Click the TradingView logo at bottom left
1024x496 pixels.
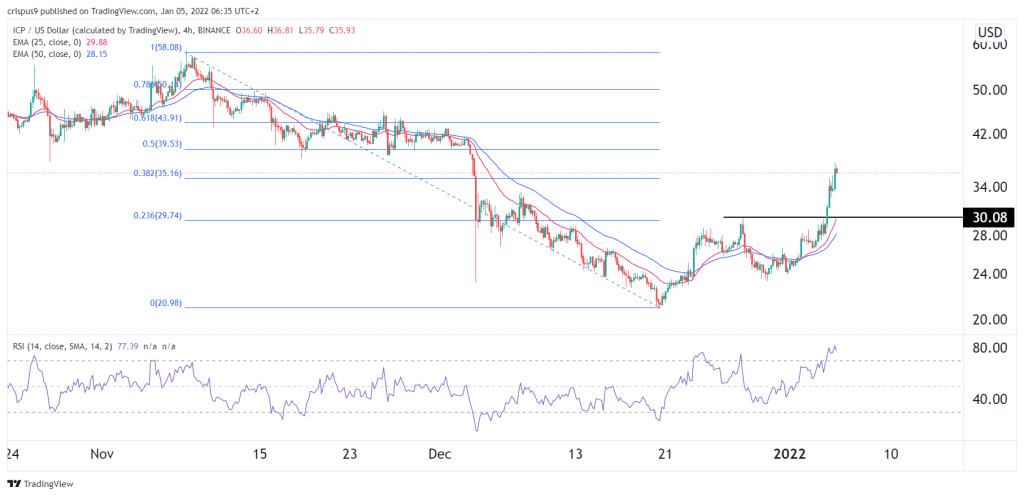click(x=40, y=484)
